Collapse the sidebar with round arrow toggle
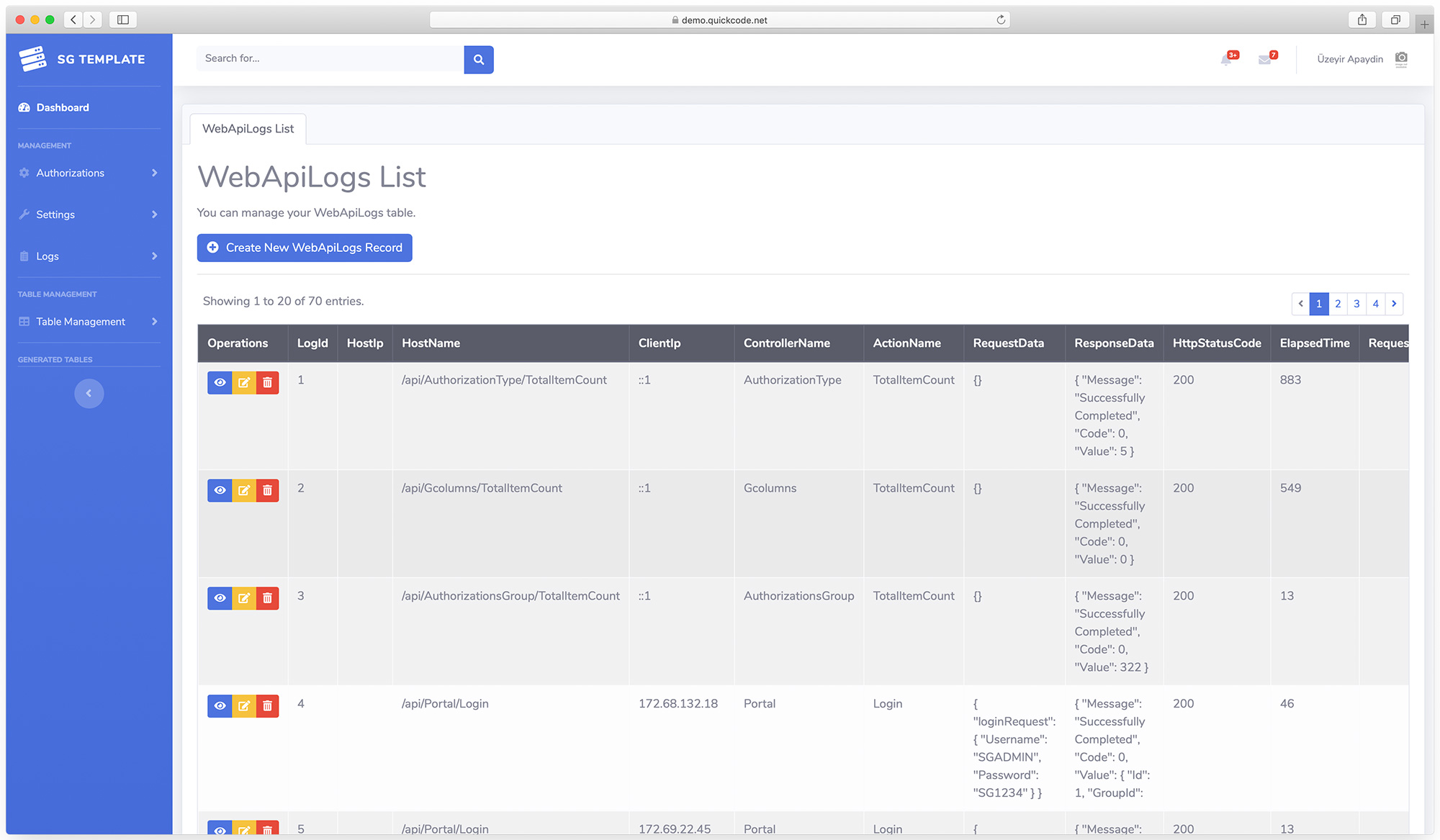1440x840 pixels. pos(89,393)
